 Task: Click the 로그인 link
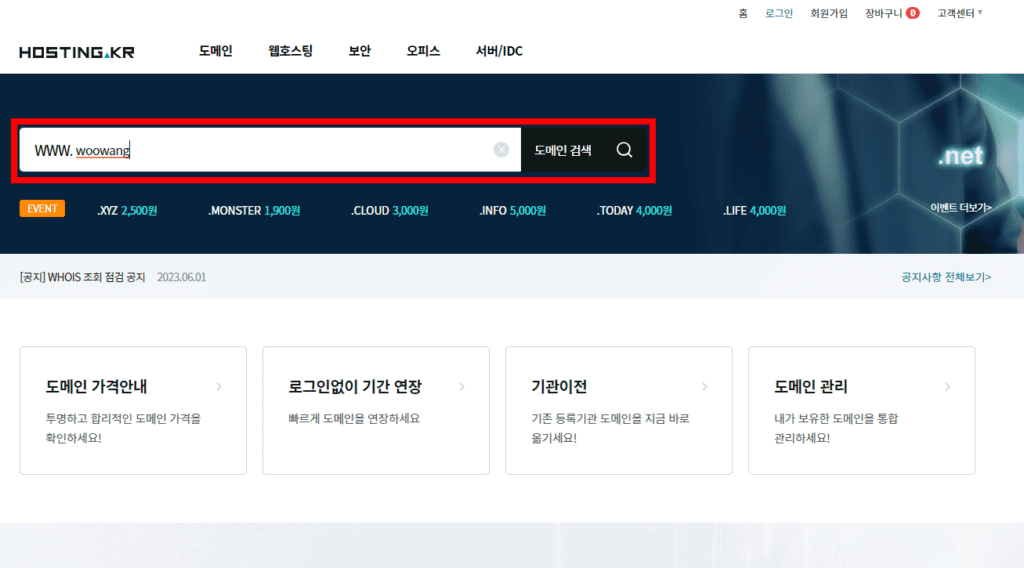pos(779,13)
